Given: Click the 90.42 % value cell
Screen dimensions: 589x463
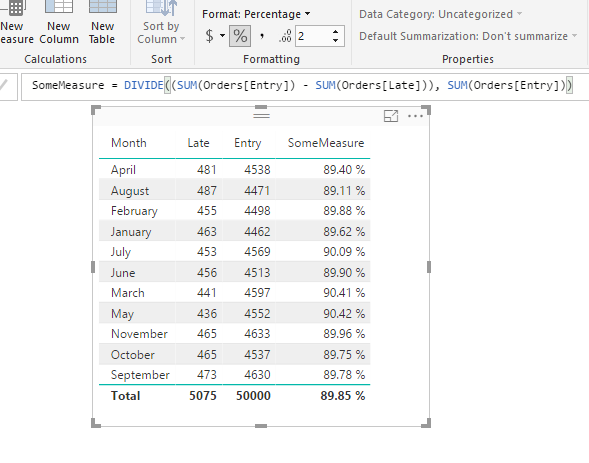Looking at the screenshot, I should 344,314.
